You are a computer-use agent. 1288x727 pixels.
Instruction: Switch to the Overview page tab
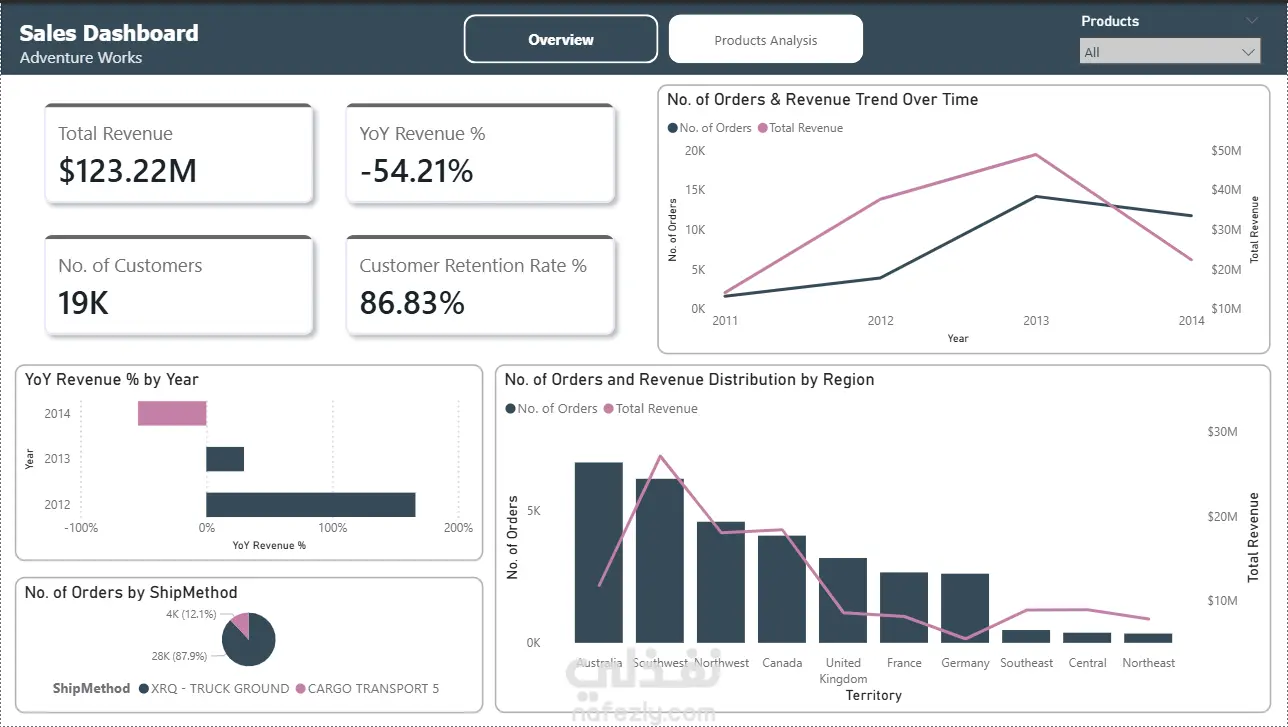point(560,40)
